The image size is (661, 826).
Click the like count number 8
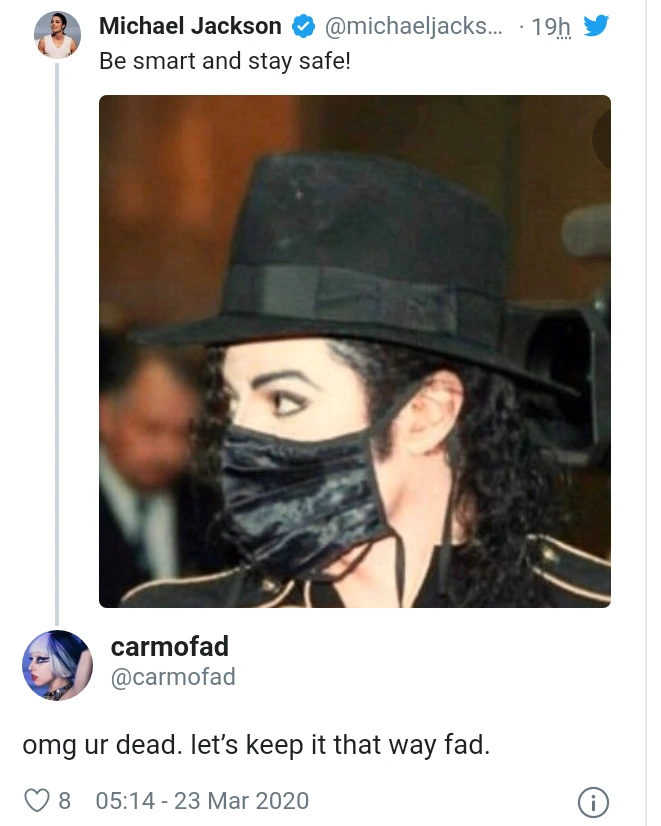[64, 801]
